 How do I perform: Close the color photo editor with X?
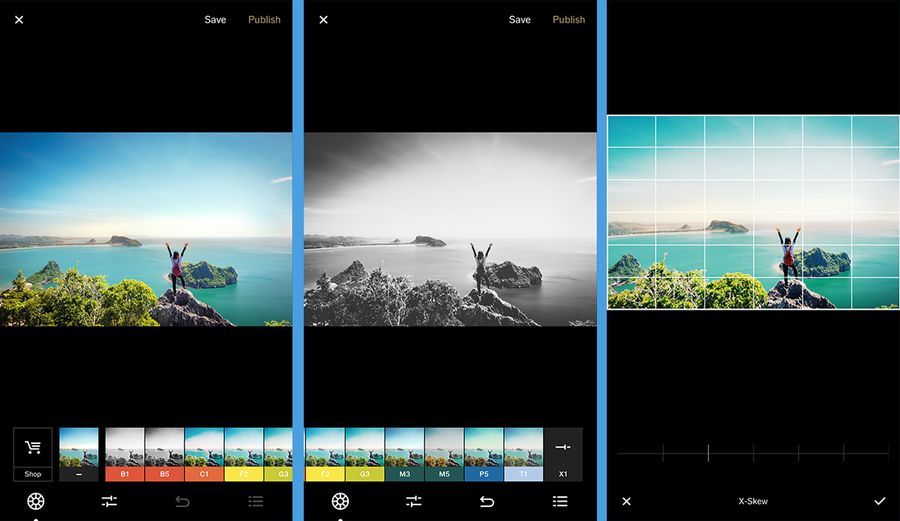tap(19, 20)
